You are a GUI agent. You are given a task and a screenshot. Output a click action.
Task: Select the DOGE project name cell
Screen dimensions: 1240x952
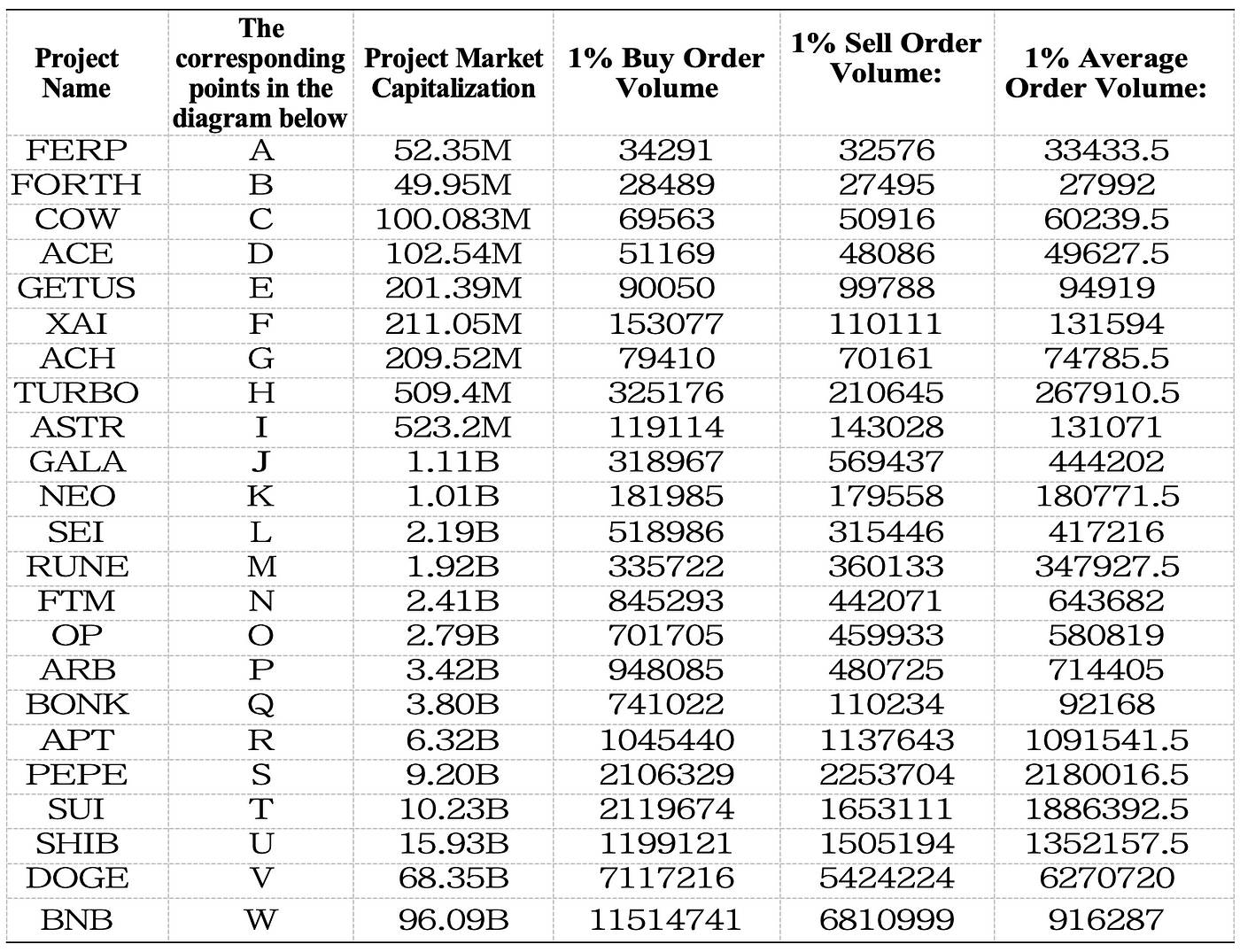point(76,878)
